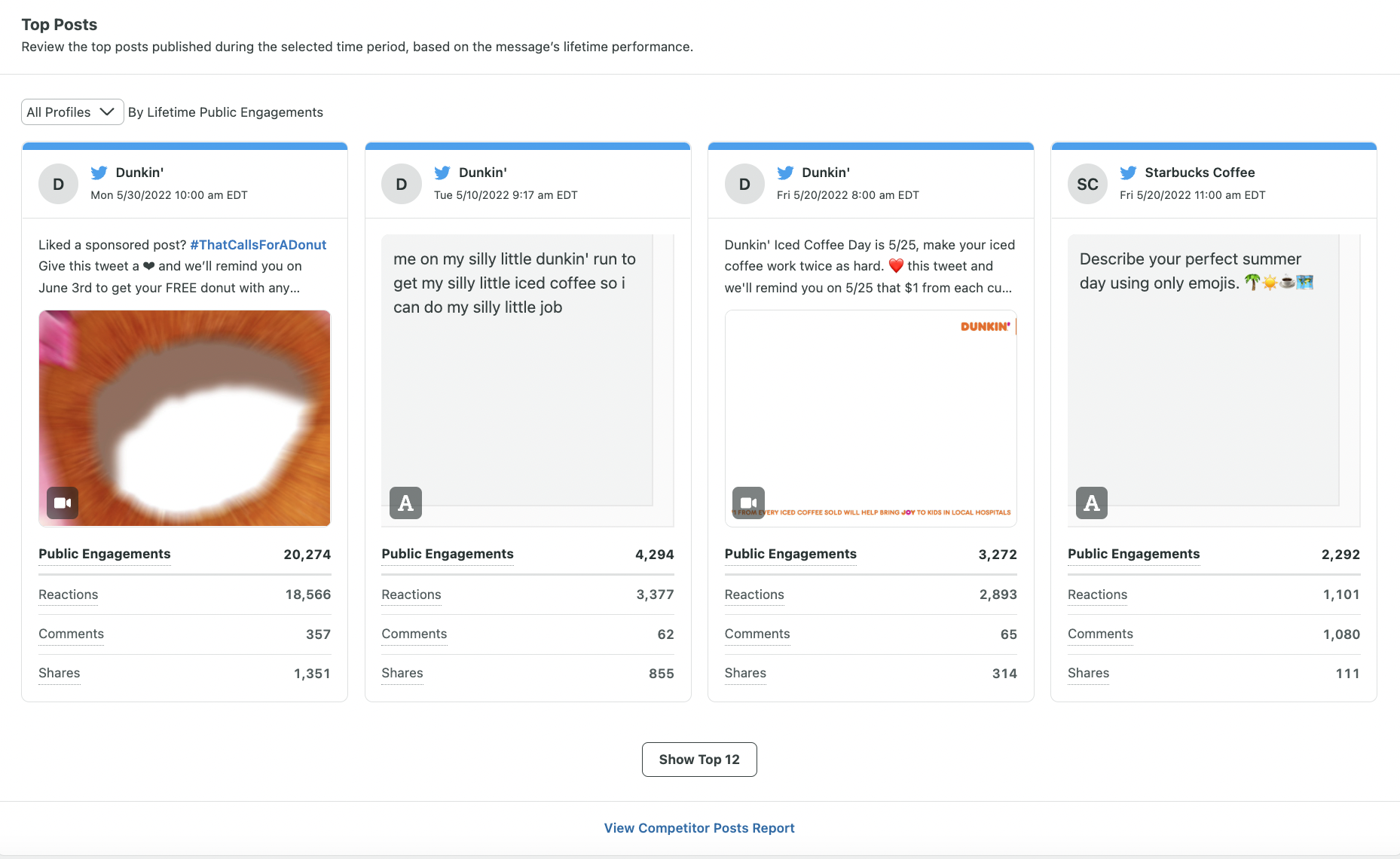Viewport: 1400px width, 859px height.
Task: Click the 18,566 Reactions value
Action: (x=308, y=595)
